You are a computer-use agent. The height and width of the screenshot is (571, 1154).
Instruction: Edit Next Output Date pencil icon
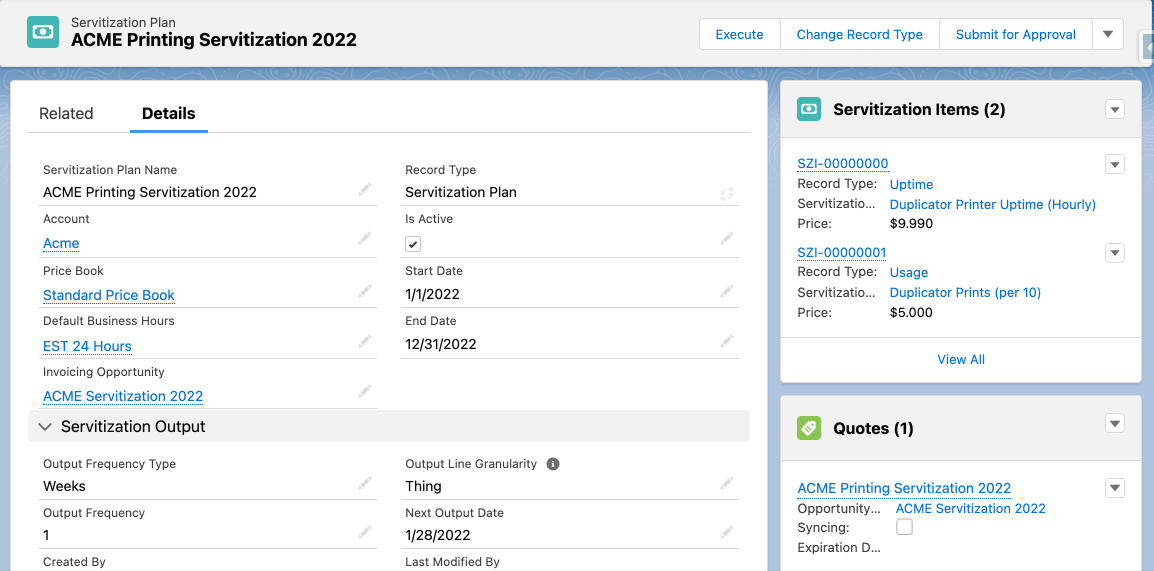[727, 532]
